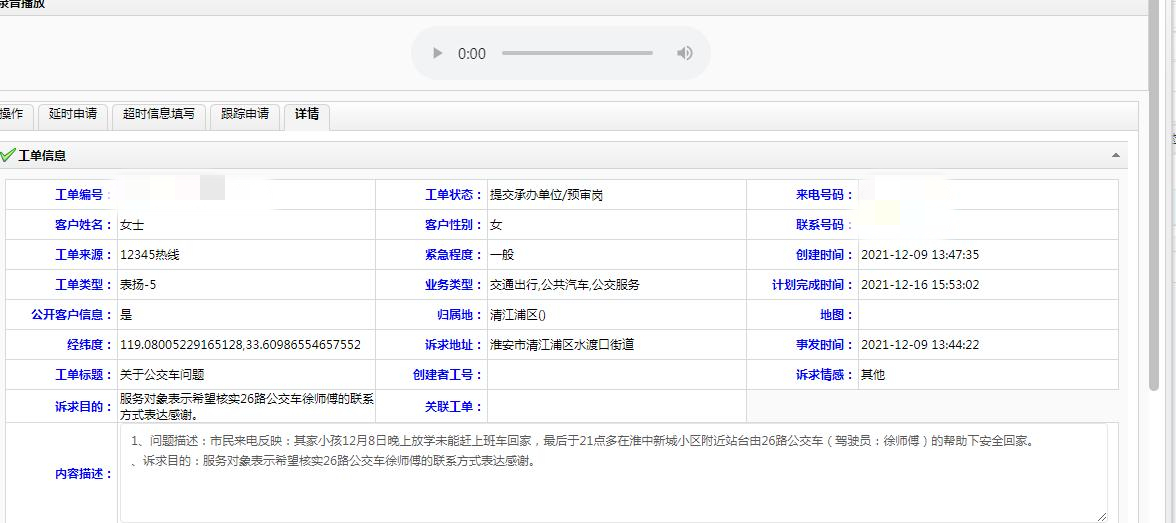Click inside the 内容描述 text area

click(613, 473)
